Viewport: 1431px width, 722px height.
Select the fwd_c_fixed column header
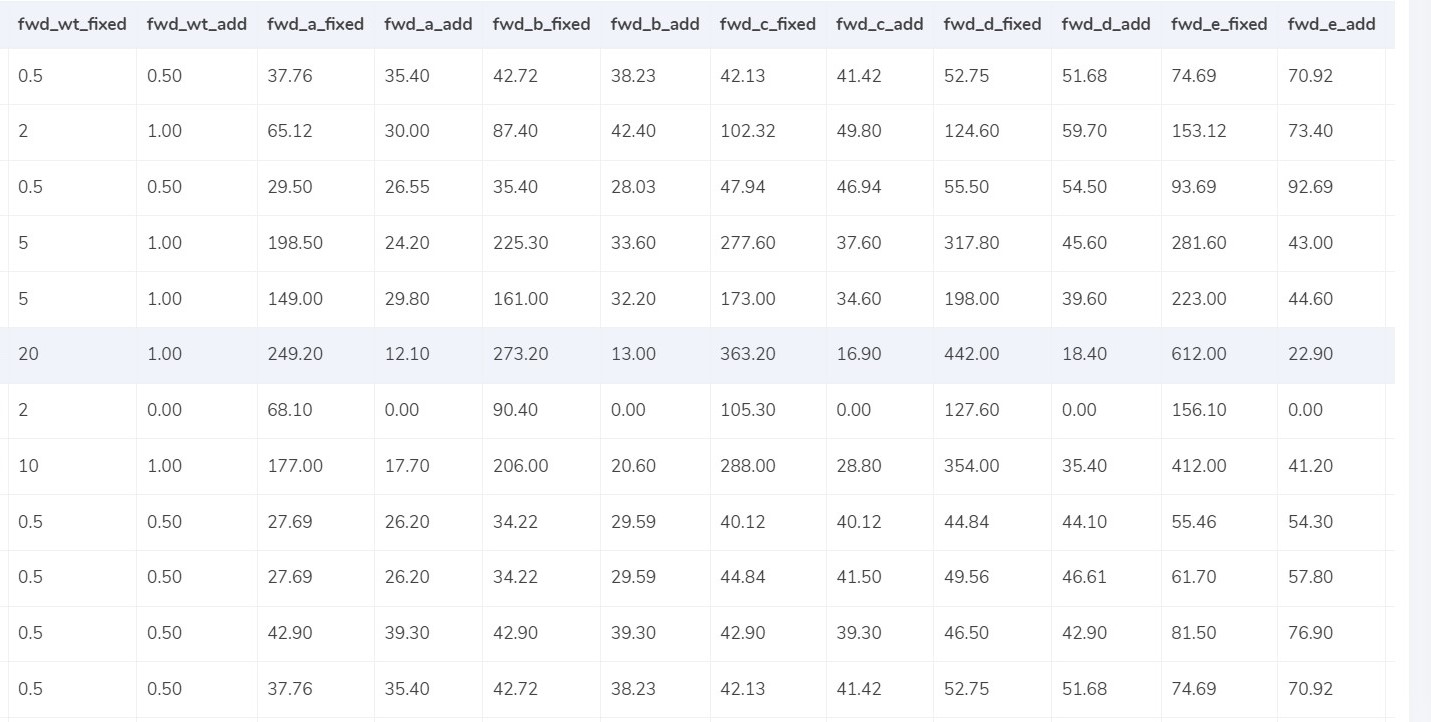pyautogui.click(x=767, y=24)
